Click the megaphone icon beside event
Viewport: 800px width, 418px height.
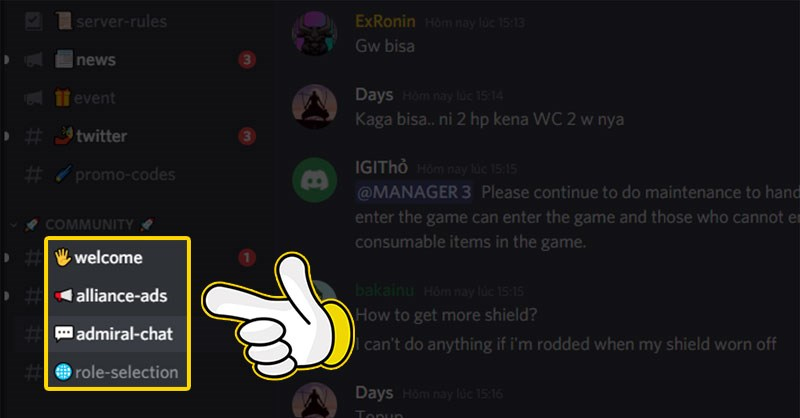34,97
